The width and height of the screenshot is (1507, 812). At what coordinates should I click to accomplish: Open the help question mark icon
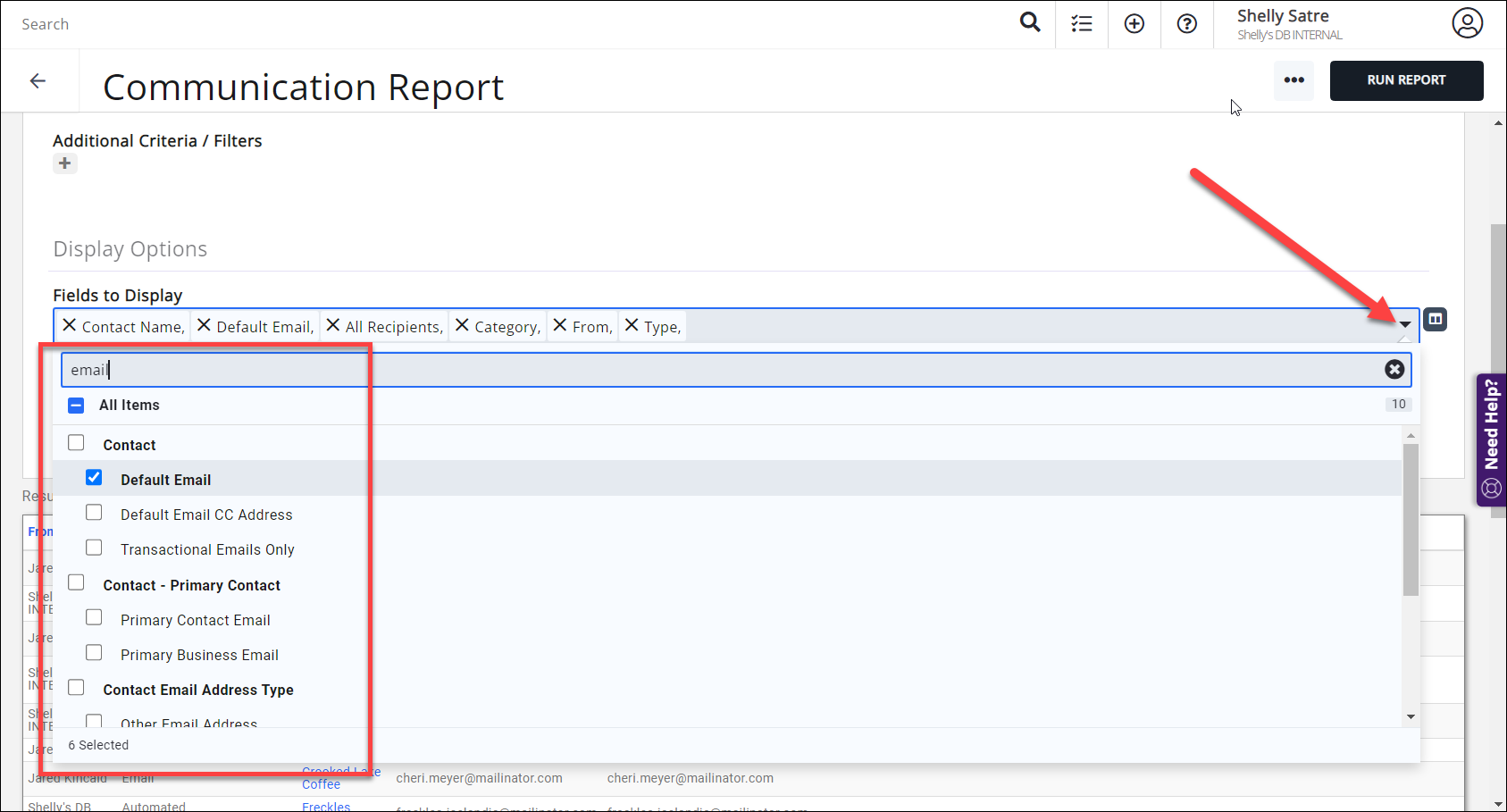point(1186,22)
